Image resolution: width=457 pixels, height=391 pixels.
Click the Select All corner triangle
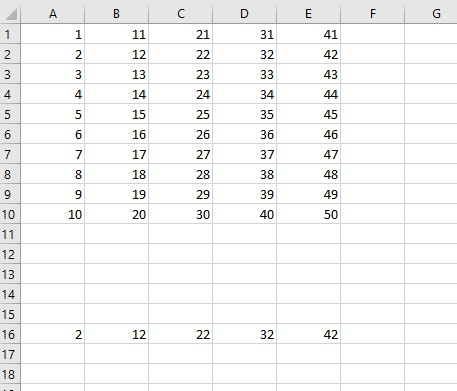(x=10, y=14)
